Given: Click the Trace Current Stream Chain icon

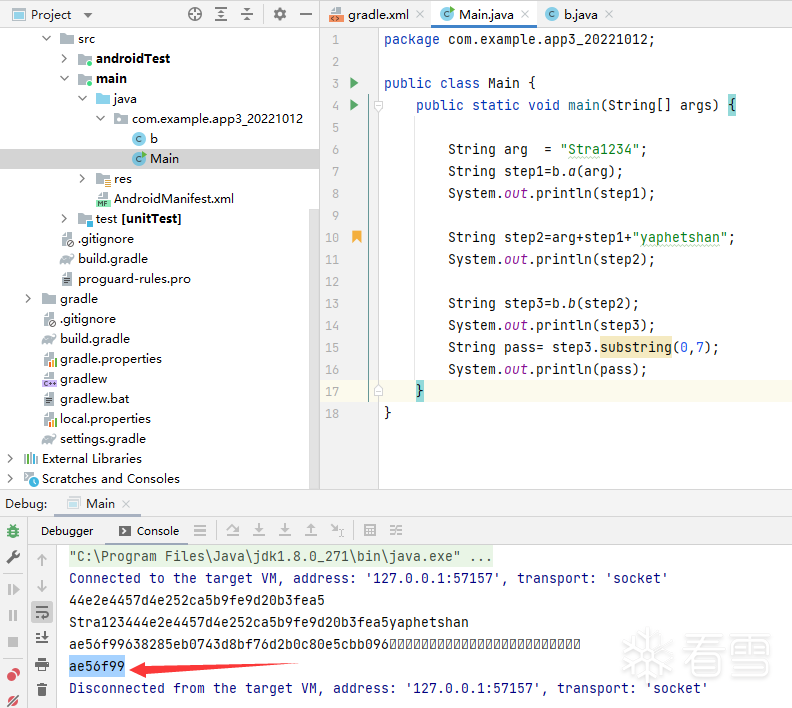Looking at the screenshot, I should coord(396,530).
